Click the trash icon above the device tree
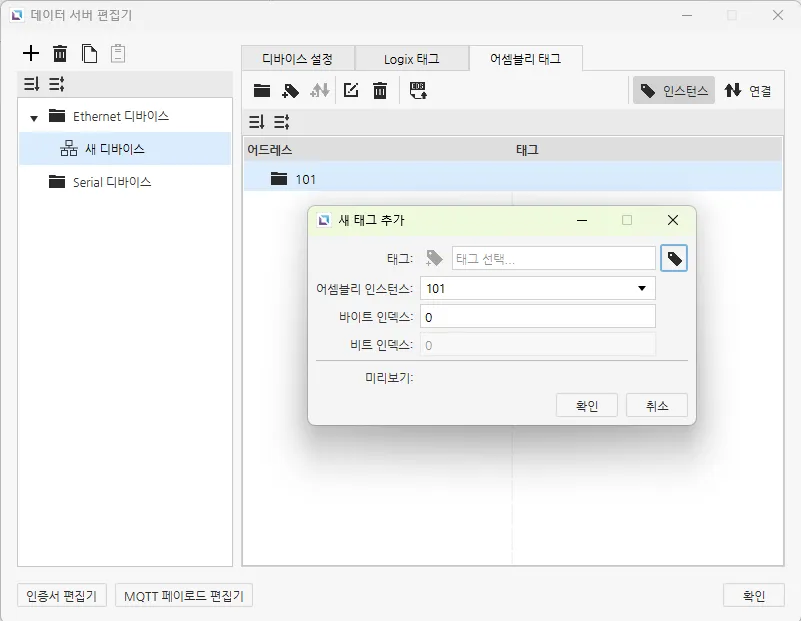This screenshot has height=621, width=801. [x=60, y=54]
